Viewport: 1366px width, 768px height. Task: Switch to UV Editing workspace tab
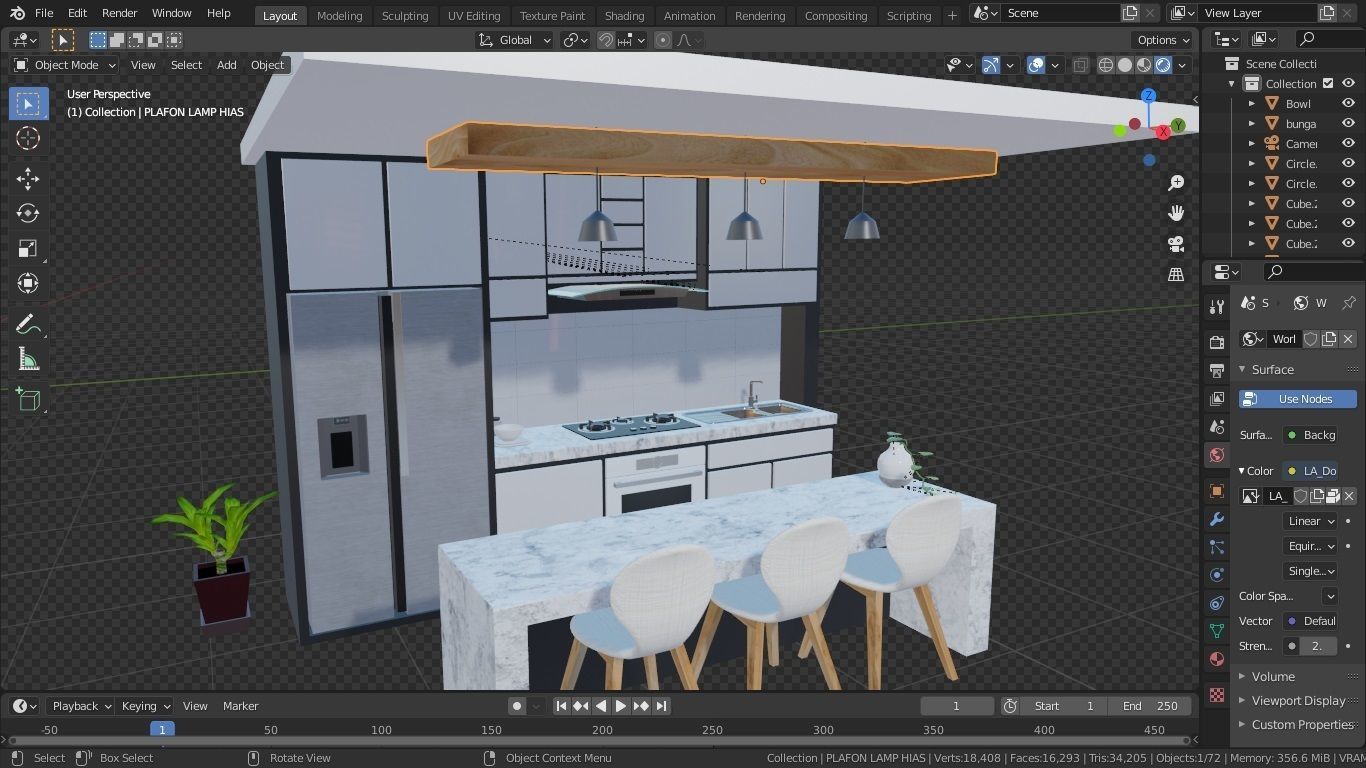474,15
